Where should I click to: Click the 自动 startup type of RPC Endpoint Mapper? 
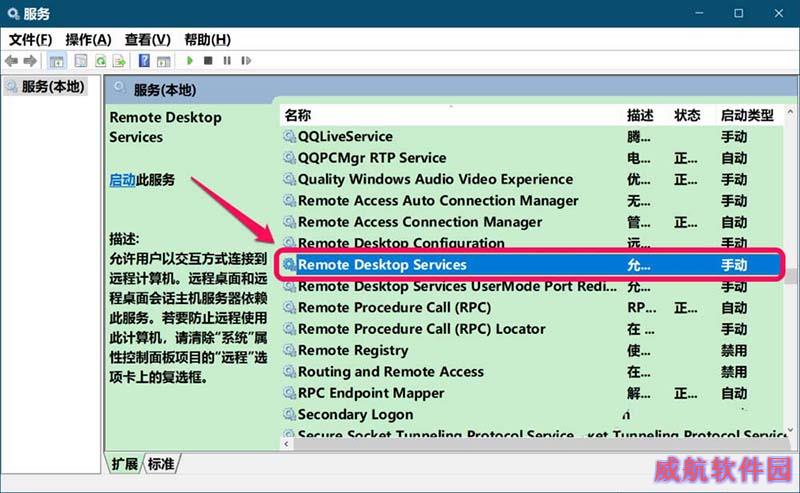[x=734, y=393]
